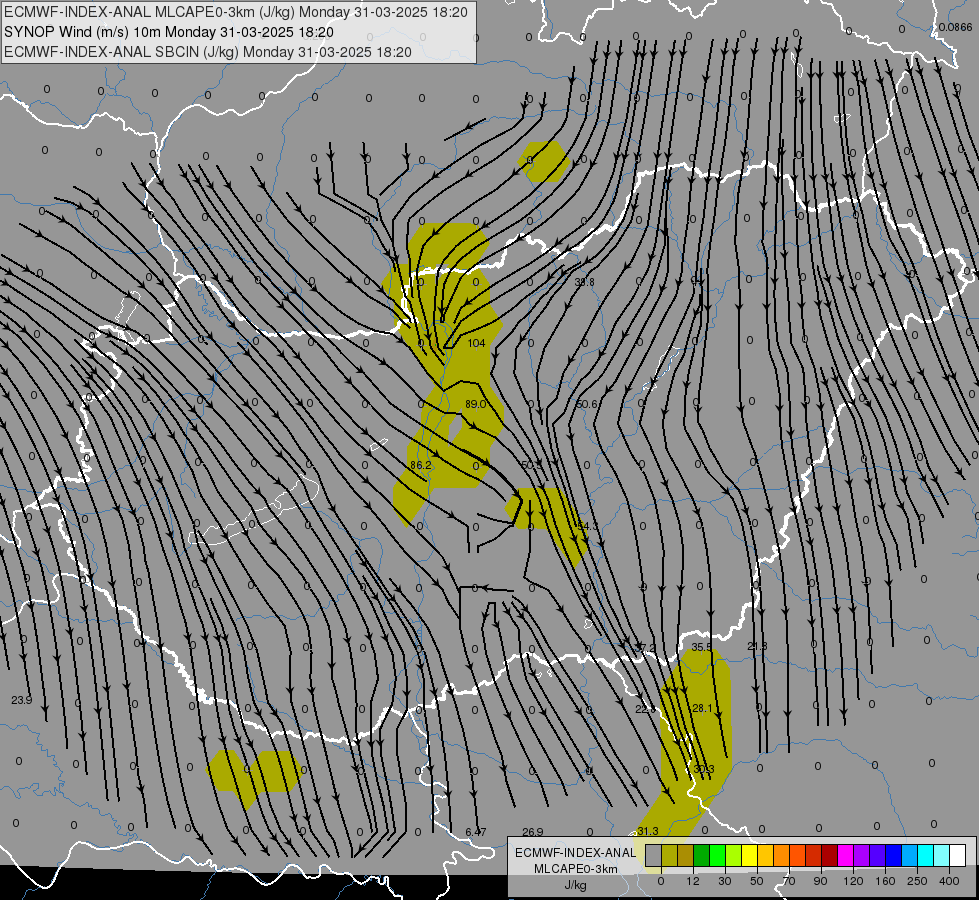Click the title line 'ECMWF-INDEX-ANAL MLCAPE0-3km (J/kg)'
Viewport: 979px width, 900px height.
pyautogui.click(x=150, y=12)
